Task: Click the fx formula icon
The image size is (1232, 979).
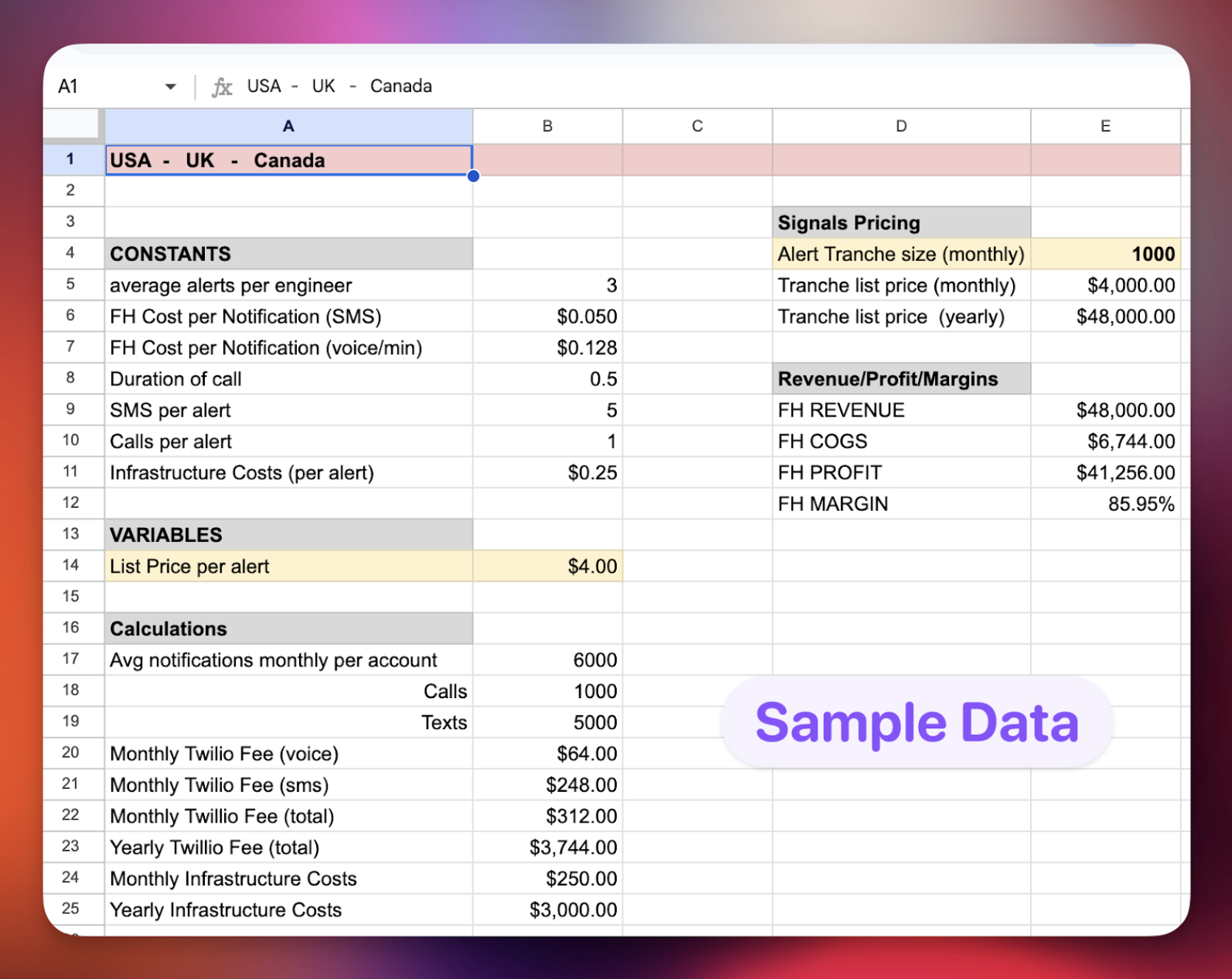Action: pyautogui.click(x=222, y=87)
